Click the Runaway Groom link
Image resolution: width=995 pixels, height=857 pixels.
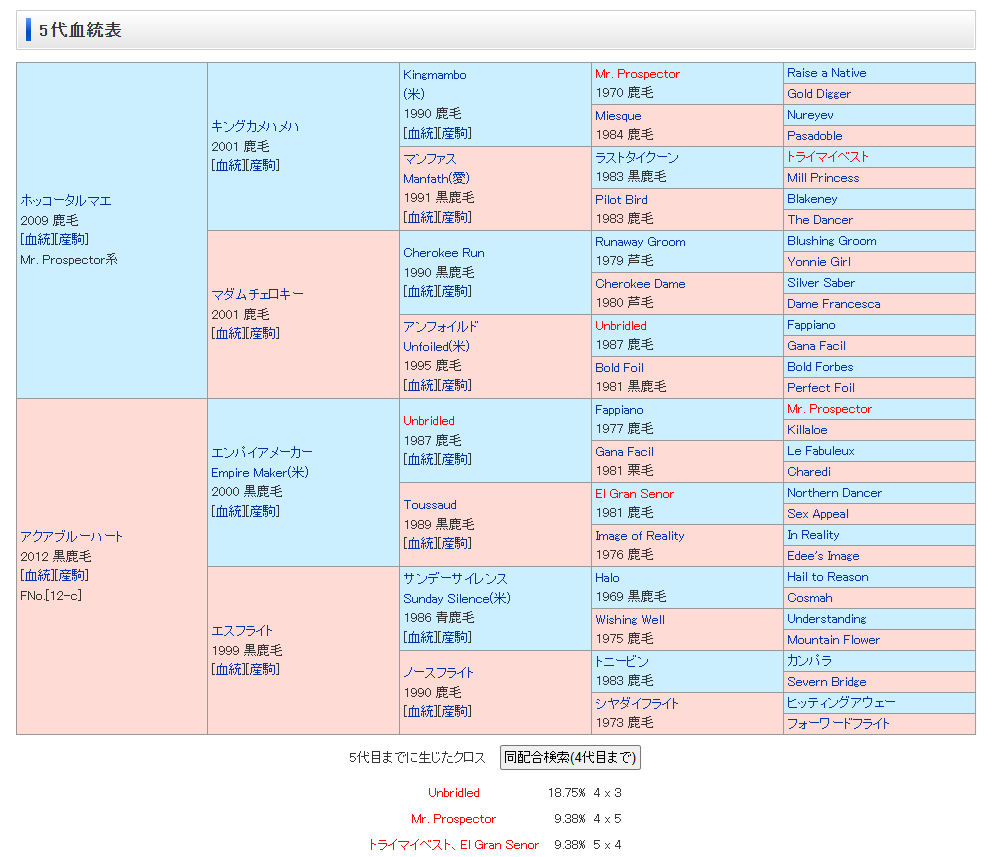pos(640,242)
